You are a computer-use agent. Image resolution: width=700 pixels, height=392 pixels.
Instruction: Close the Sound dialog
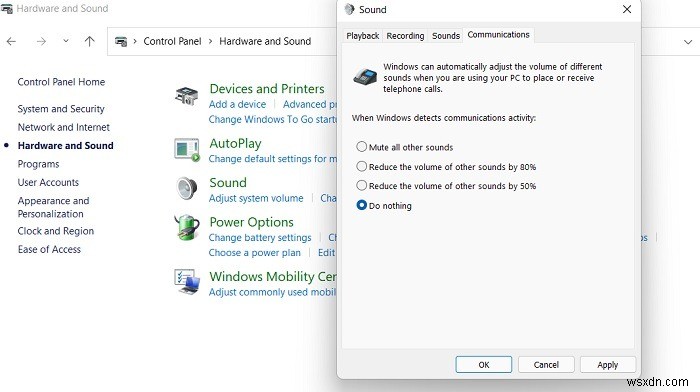[627, 9]
